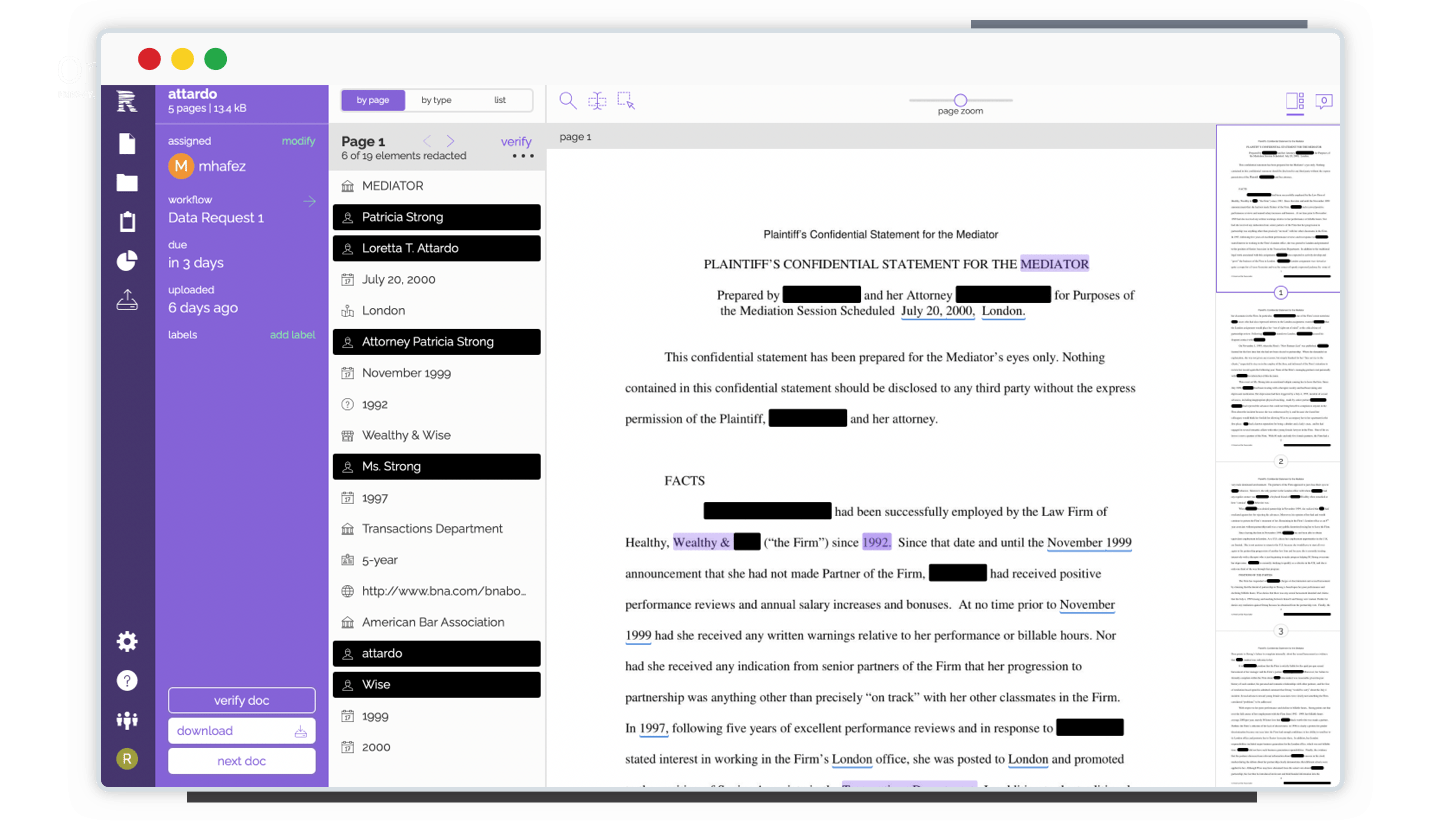Click the app logo at sidebar top
Image resolution: width=1440 pixels, height=823 pixels.
pos(127,101)
